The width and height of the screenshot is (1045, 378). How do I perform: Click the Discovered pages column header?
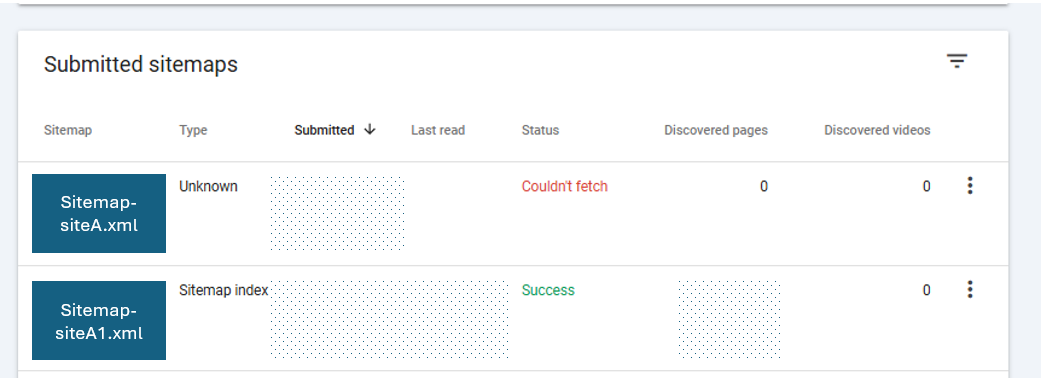pyautogui.click(x=716, y=130)
